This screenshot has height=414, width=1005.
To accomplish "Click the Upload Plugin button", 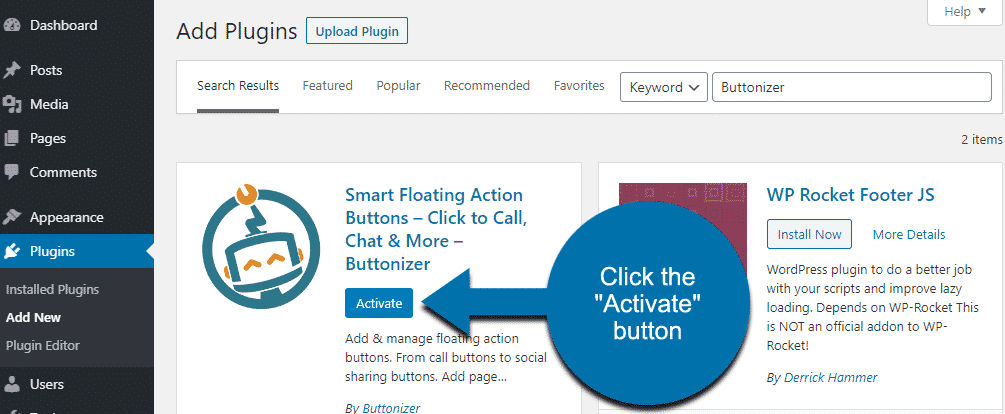I will (x=357, y=31).
